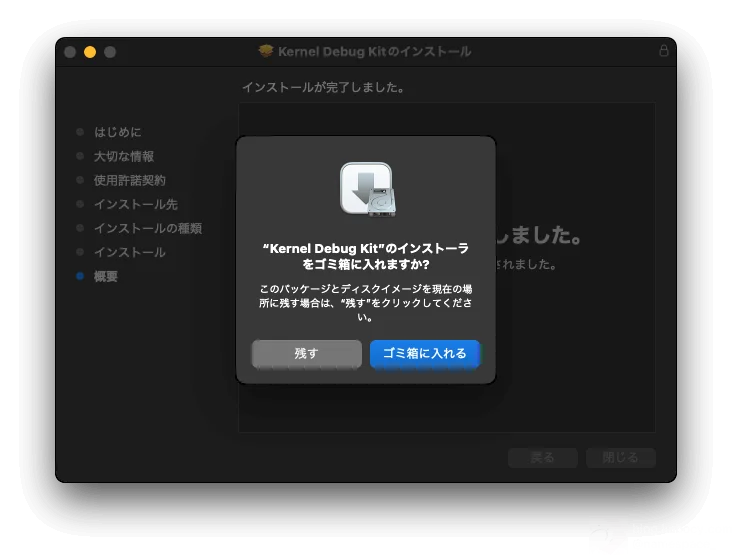
Task: Open the 使用許諾契約 step
Action: 129,180
